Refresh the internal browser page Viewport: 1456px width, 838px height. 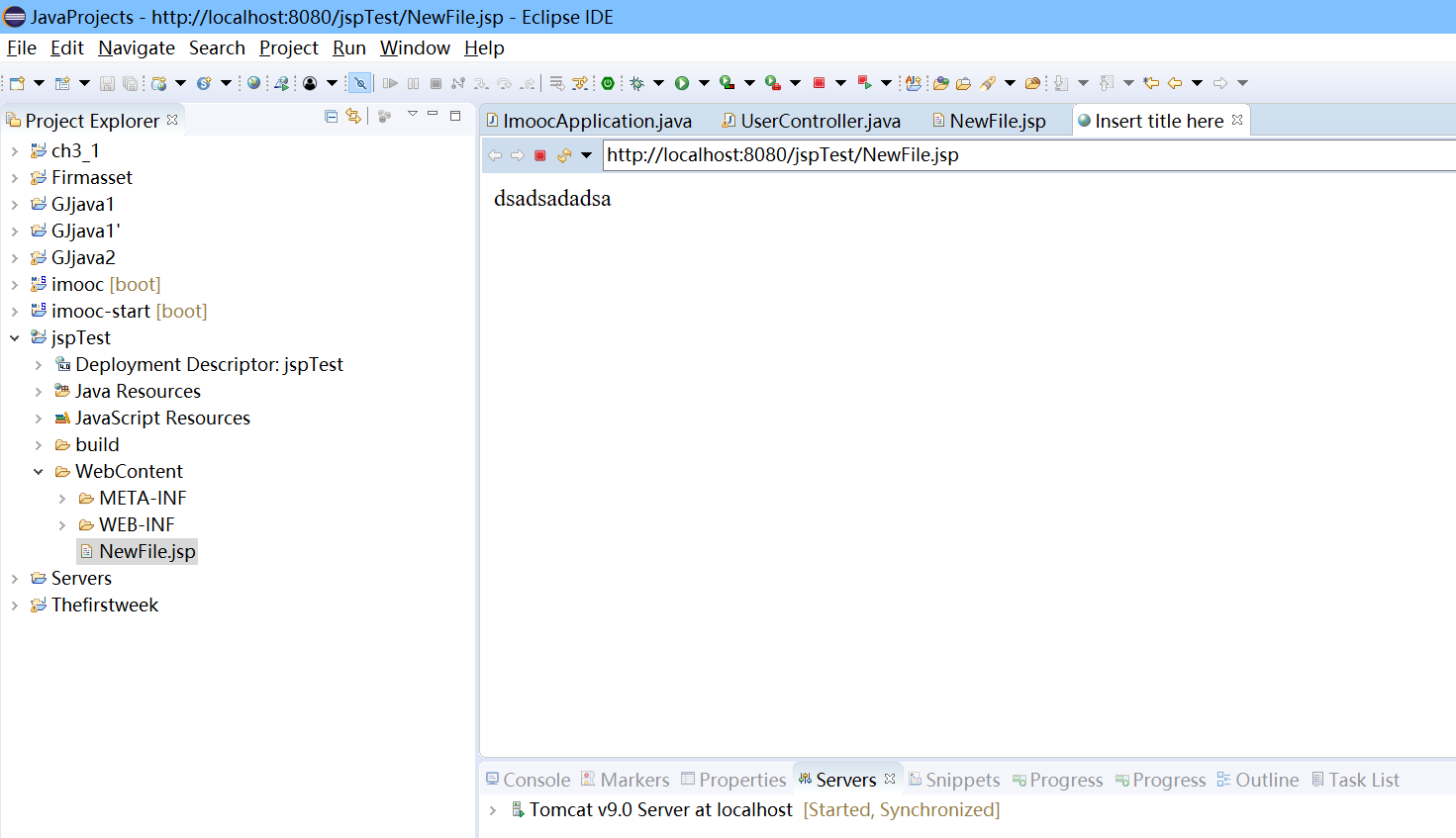(564, 155)
